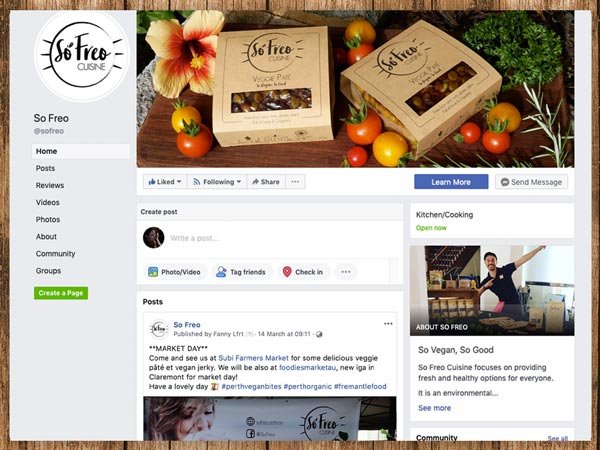Click the Photo/Video icon in create post
Screen dimensions: 600x450
point(153,272)
